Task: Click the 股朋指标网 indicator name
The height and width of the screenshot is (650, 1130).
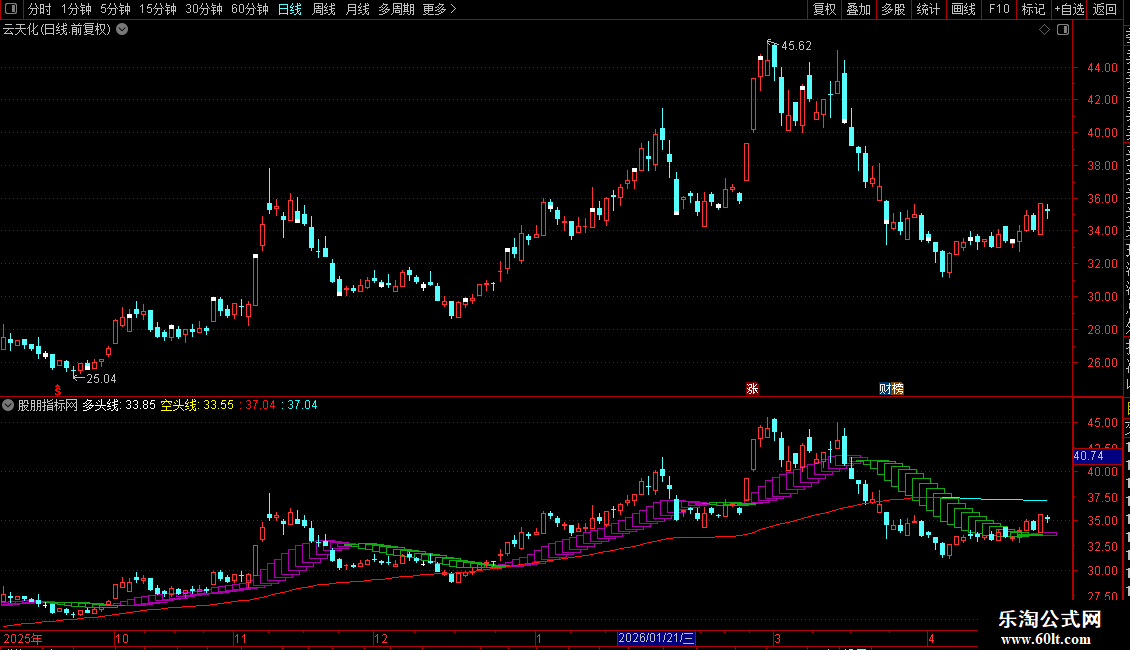Action: (48, 405)
